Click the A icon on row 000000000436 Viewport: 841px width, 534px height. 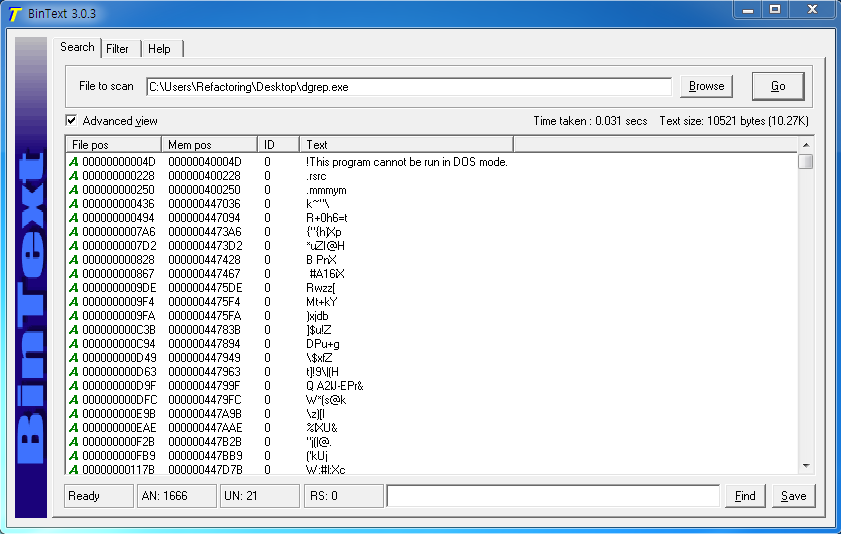click(73, 204)
